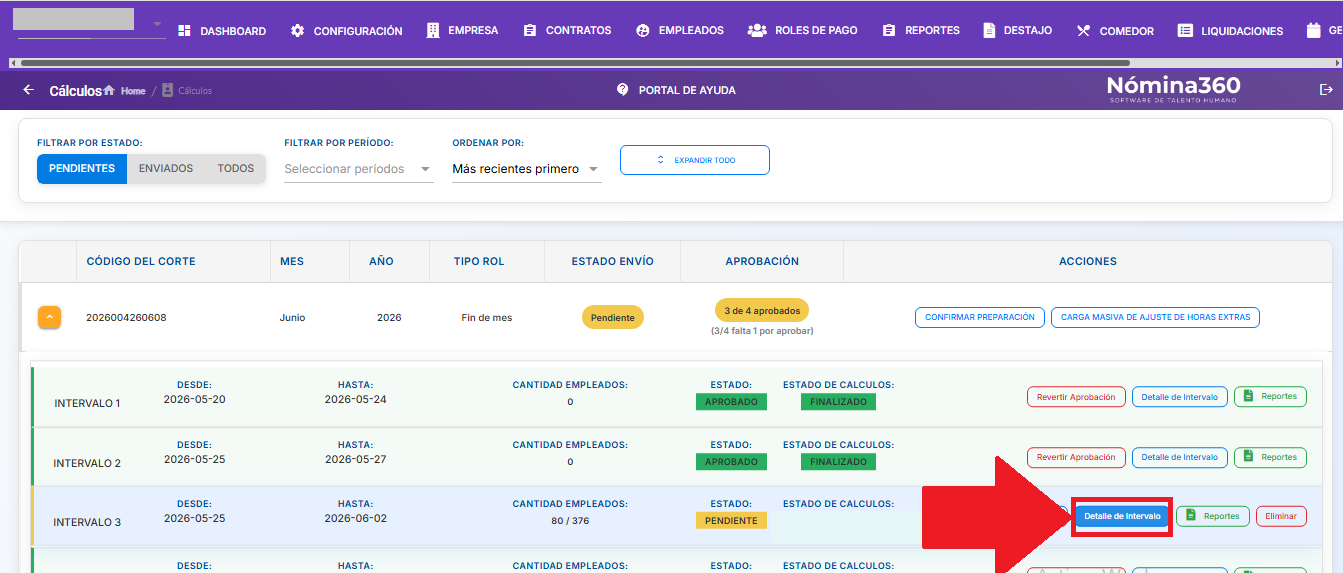Click the back arrow beside Cálculos
1343x573 pixels.
click(x=28, y=90)
